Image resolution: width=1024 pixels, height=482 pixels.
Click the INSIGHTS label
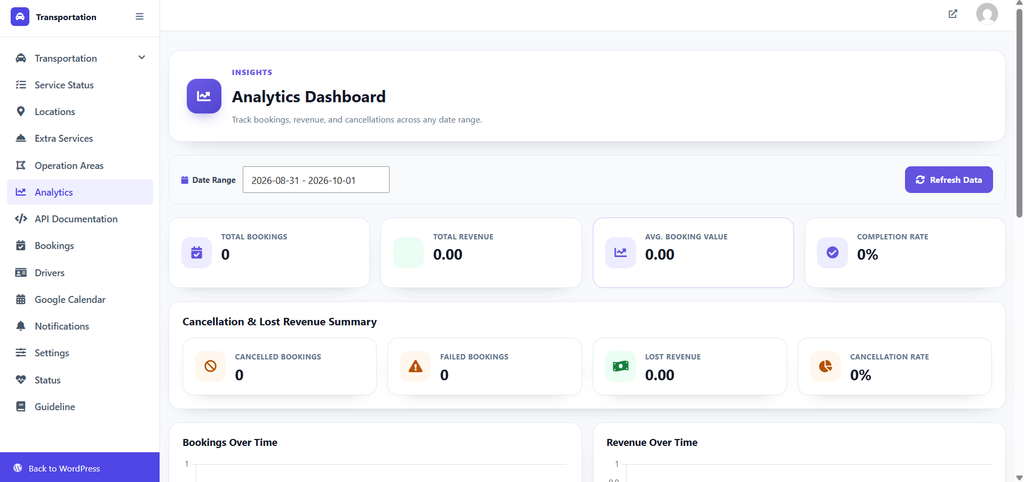click(x=252, y=72)
